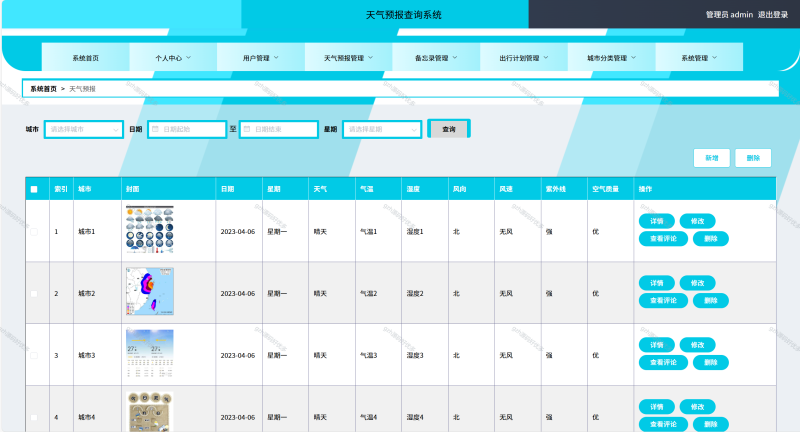This screenshot has height=432, width=800.
Task: Click 详情 button for 城市1 row
Action: coord(656,221)
